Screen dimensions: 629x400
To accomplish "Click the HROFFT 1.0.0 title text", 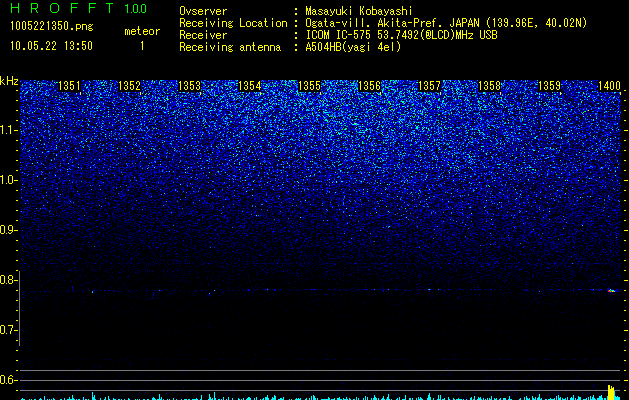I will coord(79,8).
